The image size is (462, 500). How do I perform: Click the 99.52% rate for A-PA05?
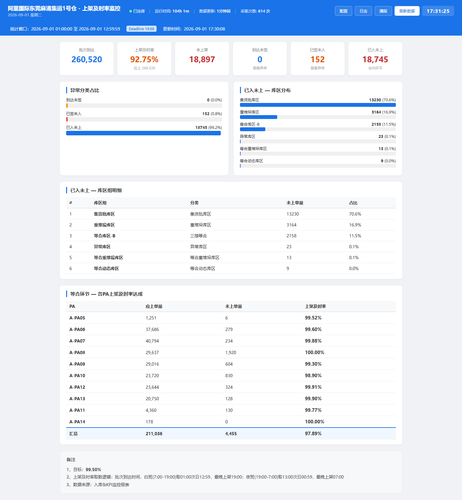[x=313, y=318]
